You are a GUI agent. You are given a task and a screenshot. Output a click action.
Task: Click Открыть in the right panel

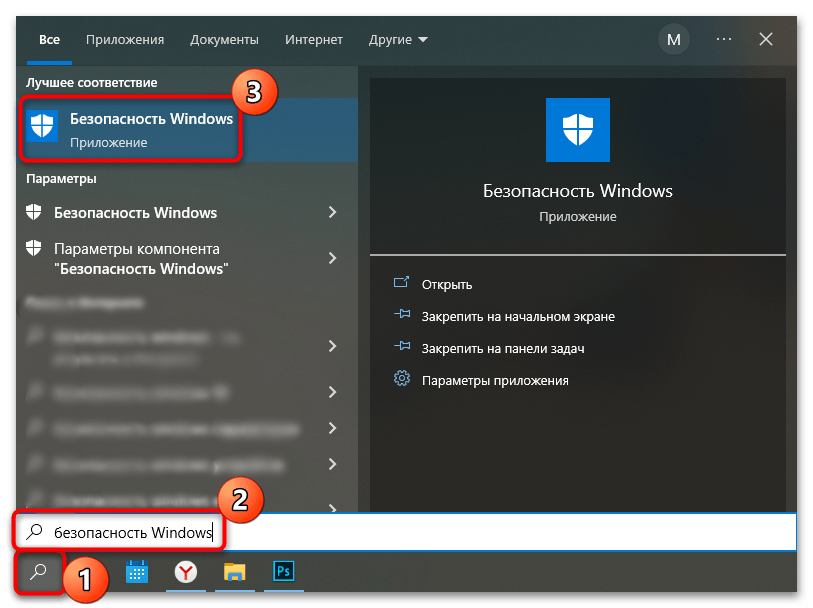[x=446, y=284]
